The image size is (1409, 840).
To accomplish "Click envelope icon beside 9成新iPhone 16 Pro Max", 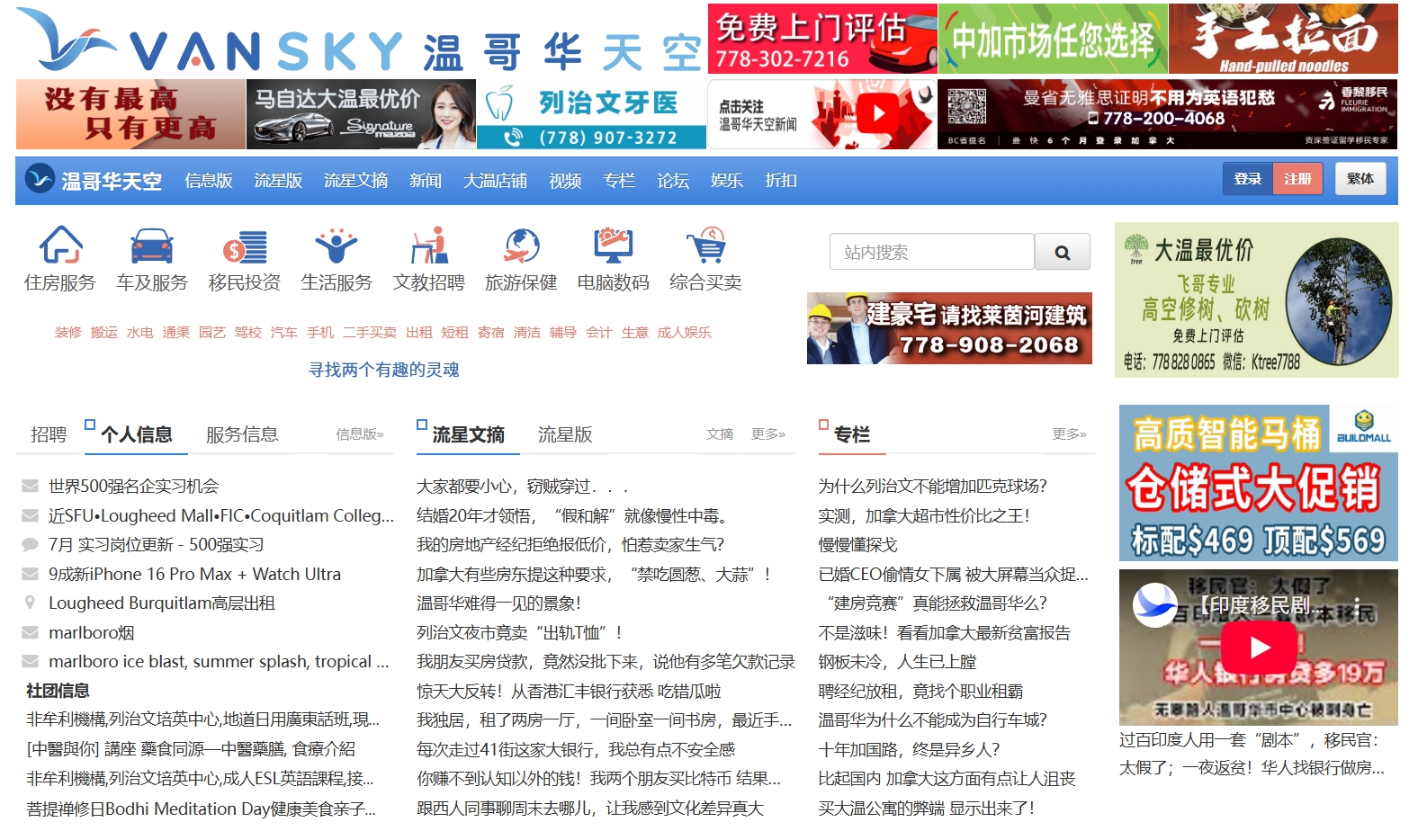I will pos(30,574).
